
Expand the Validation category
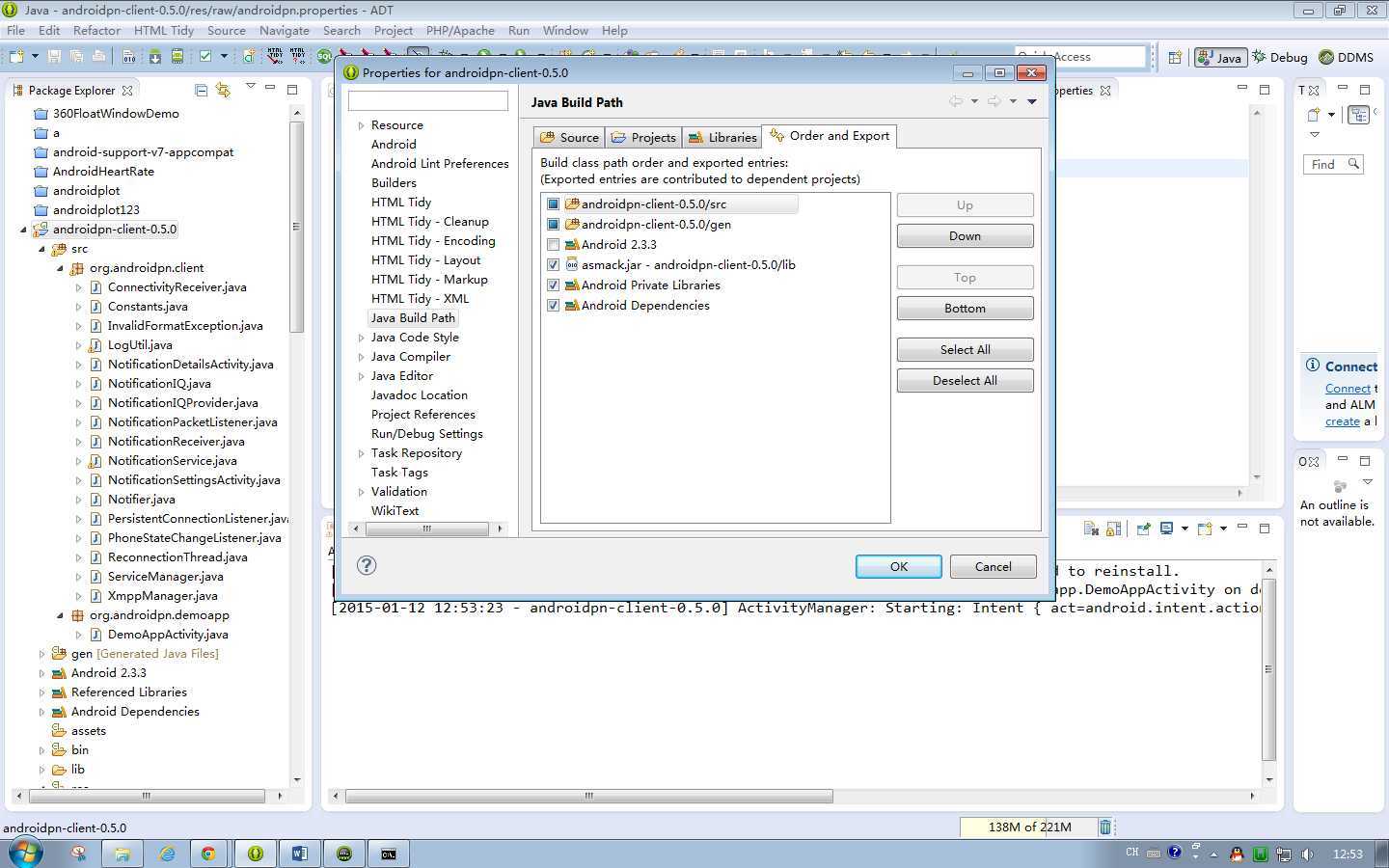click(361, 492)
